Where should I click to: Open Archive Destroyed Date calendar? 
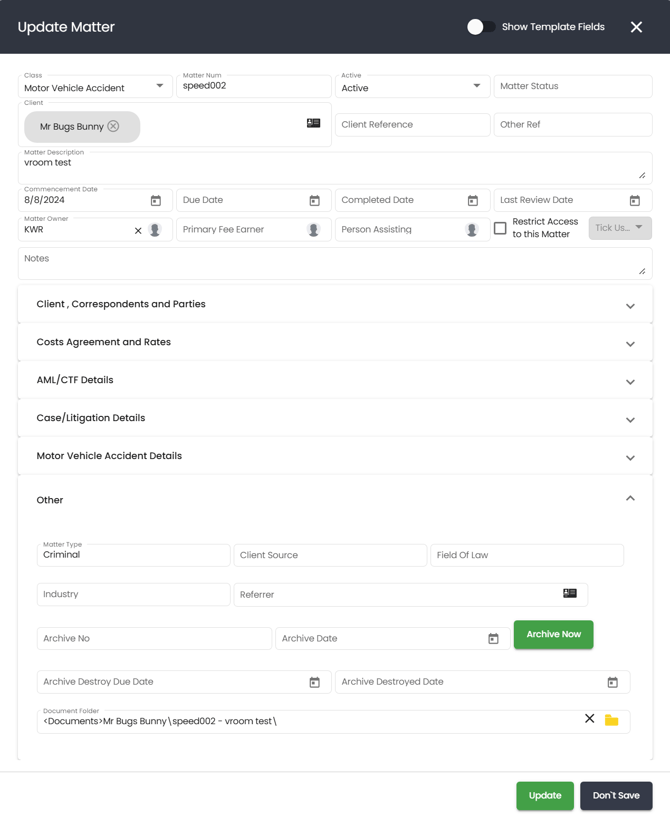pyautogui.click(x=613, y=682)
